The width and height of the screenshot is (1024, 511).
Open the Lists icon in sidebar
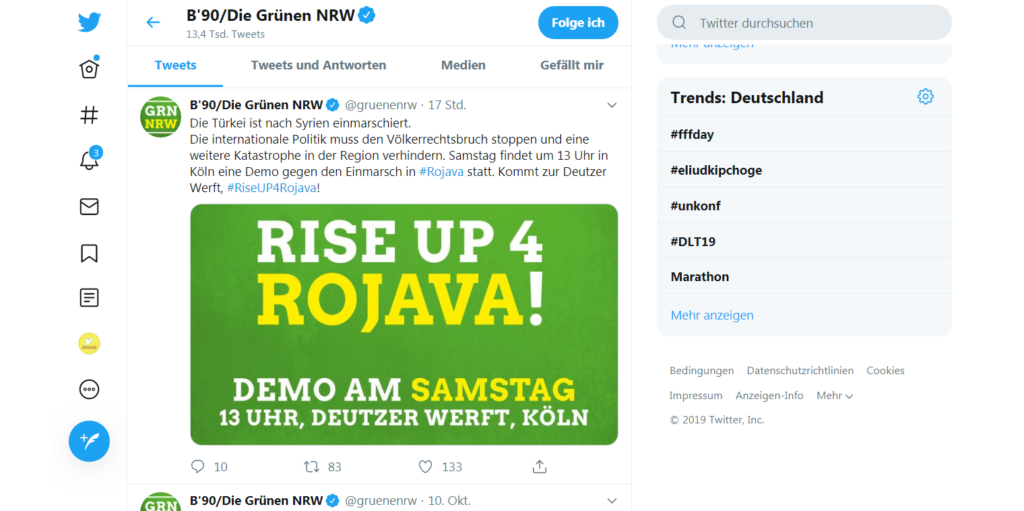click(x=89, y=298)
